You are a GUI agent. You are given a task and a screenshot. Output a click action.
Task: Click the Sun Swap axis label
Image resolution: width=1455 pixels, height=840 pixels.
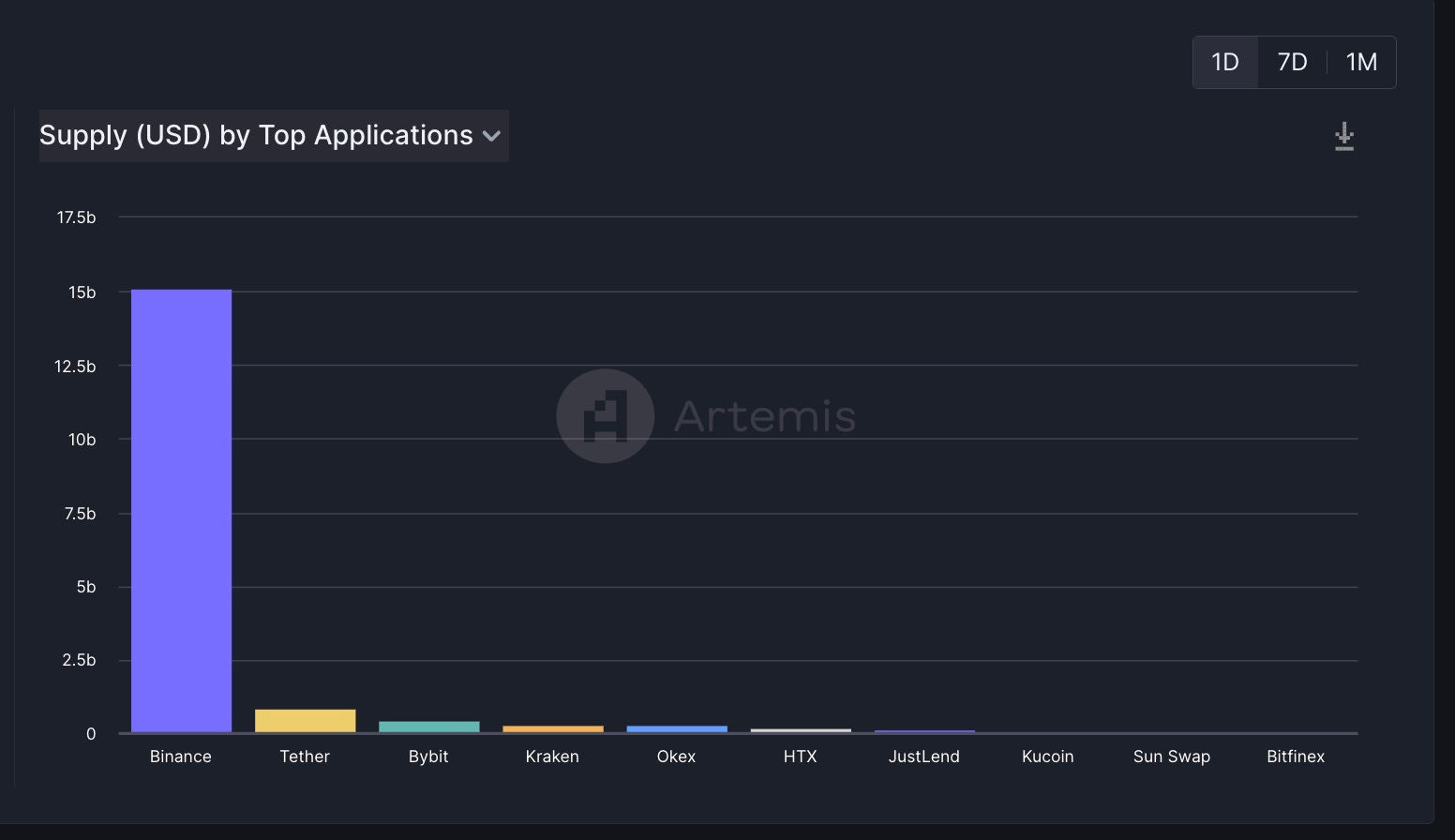(1172, 757)
